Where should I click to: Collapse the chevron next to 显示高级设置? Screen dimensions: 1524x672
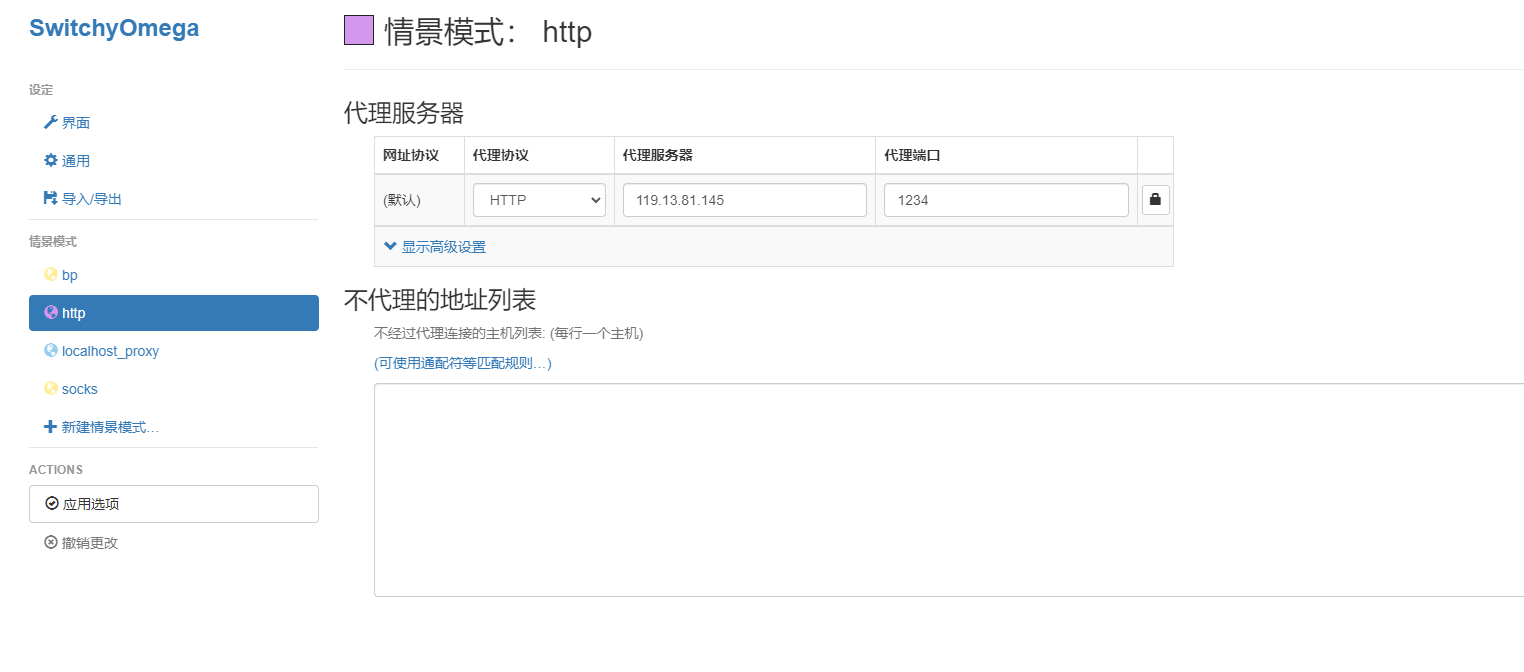pyautogui.click(x=390, y=245)
